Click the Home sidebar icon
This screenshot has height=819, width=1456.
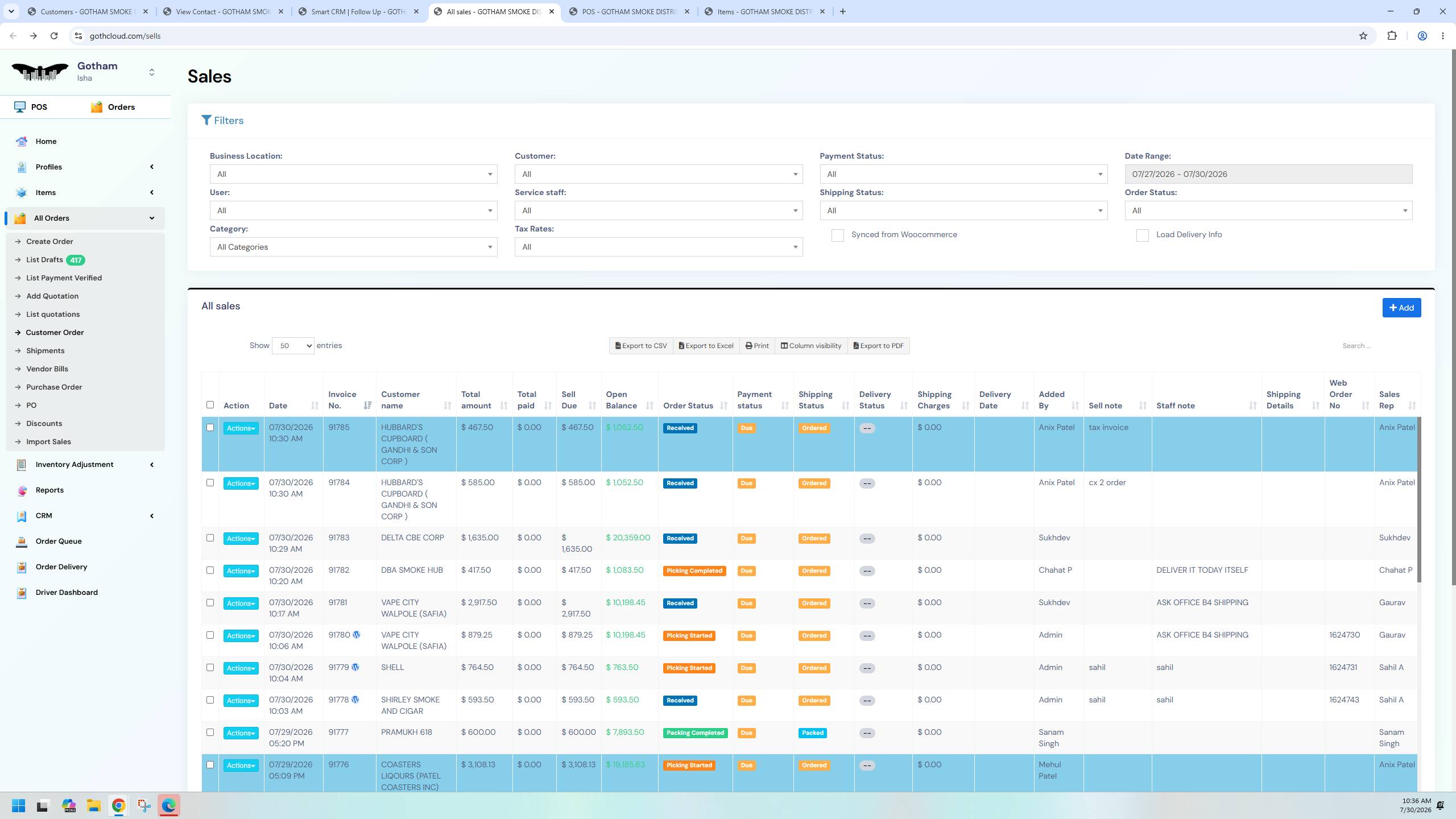tap(22, 141)
